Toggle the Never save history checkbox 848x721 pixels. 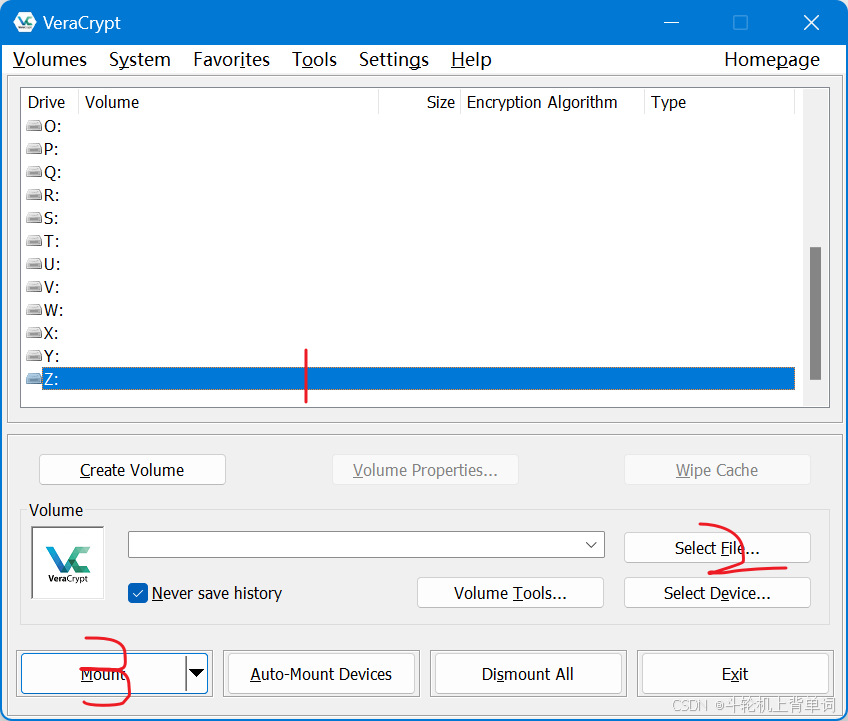pyautogui.click(x=138, y=593)
